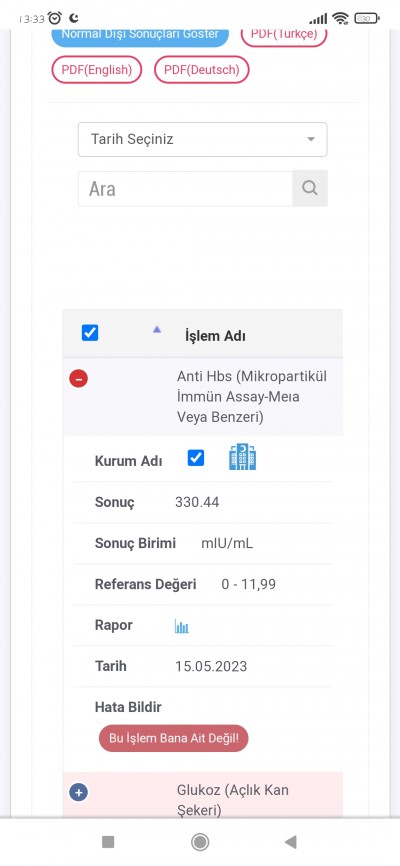Toggle the select-all checkbox in table header

pyautogui.click(x=90, y=333)
